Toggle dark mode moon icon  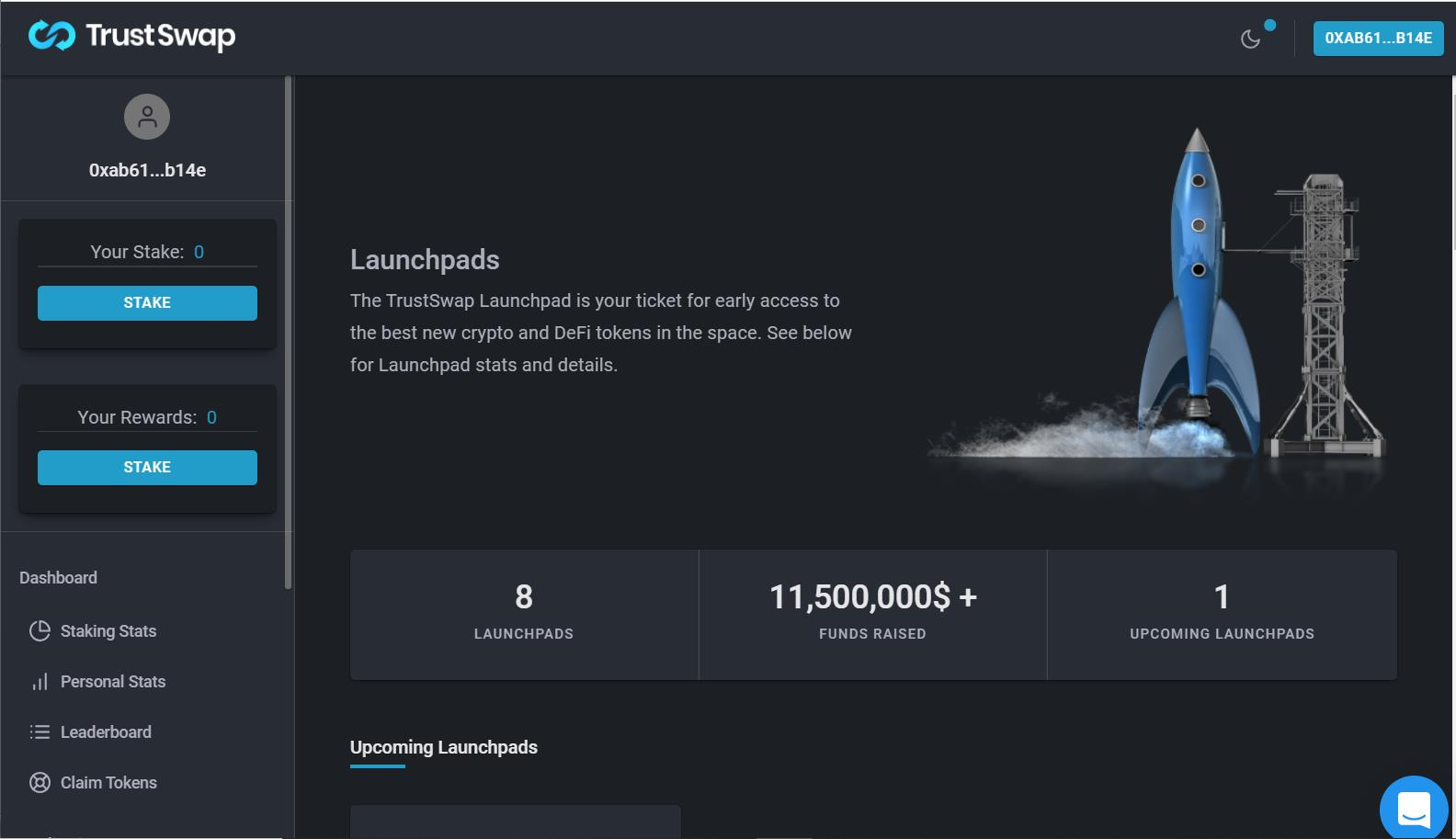pos(1250,39)
